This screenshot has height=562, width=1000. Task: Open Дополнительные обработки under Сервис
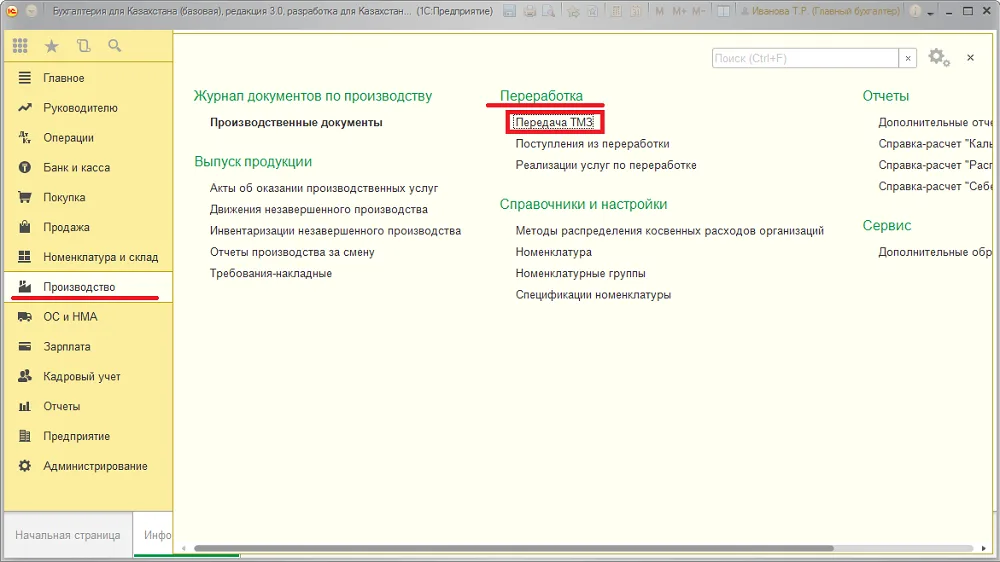pyautogui.click(x=935, y=252)
